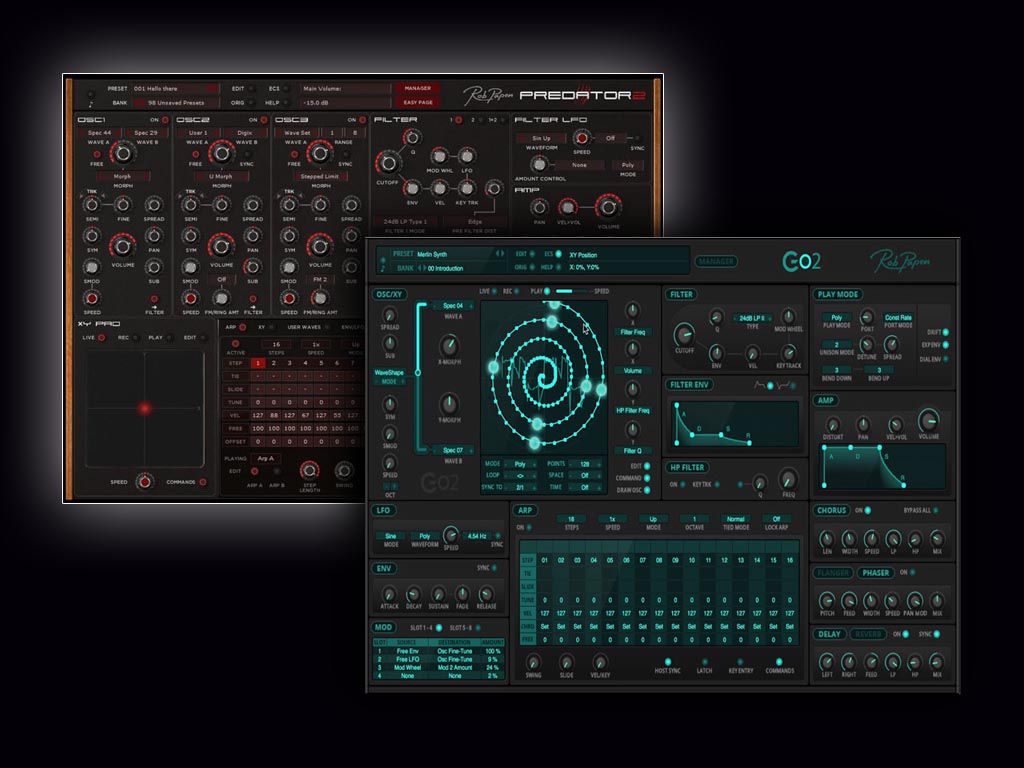This screenshot has height=768, width=1024.
Task: Click the Go2 X-Morph knob
Action: point(449,346)
